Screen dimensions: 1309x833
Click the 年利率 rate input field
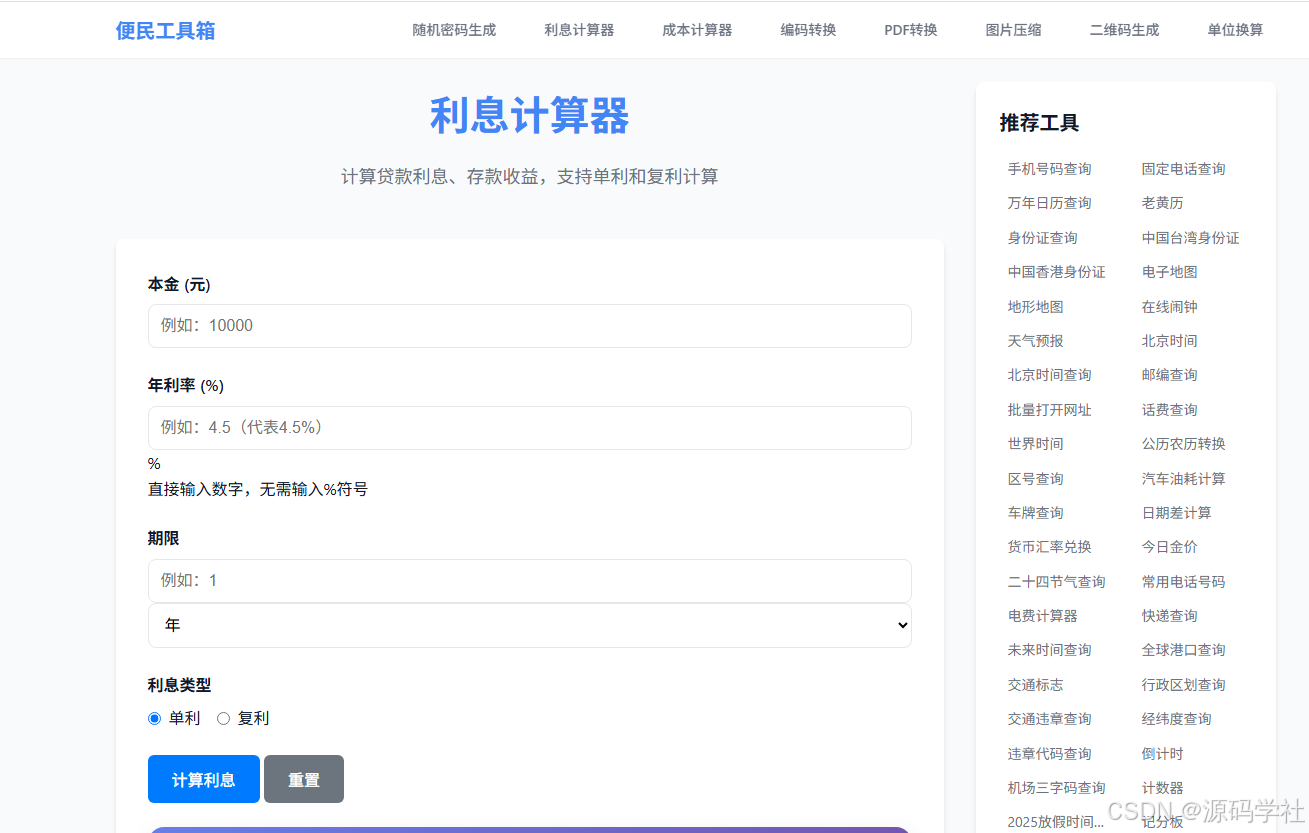(528, 427)
